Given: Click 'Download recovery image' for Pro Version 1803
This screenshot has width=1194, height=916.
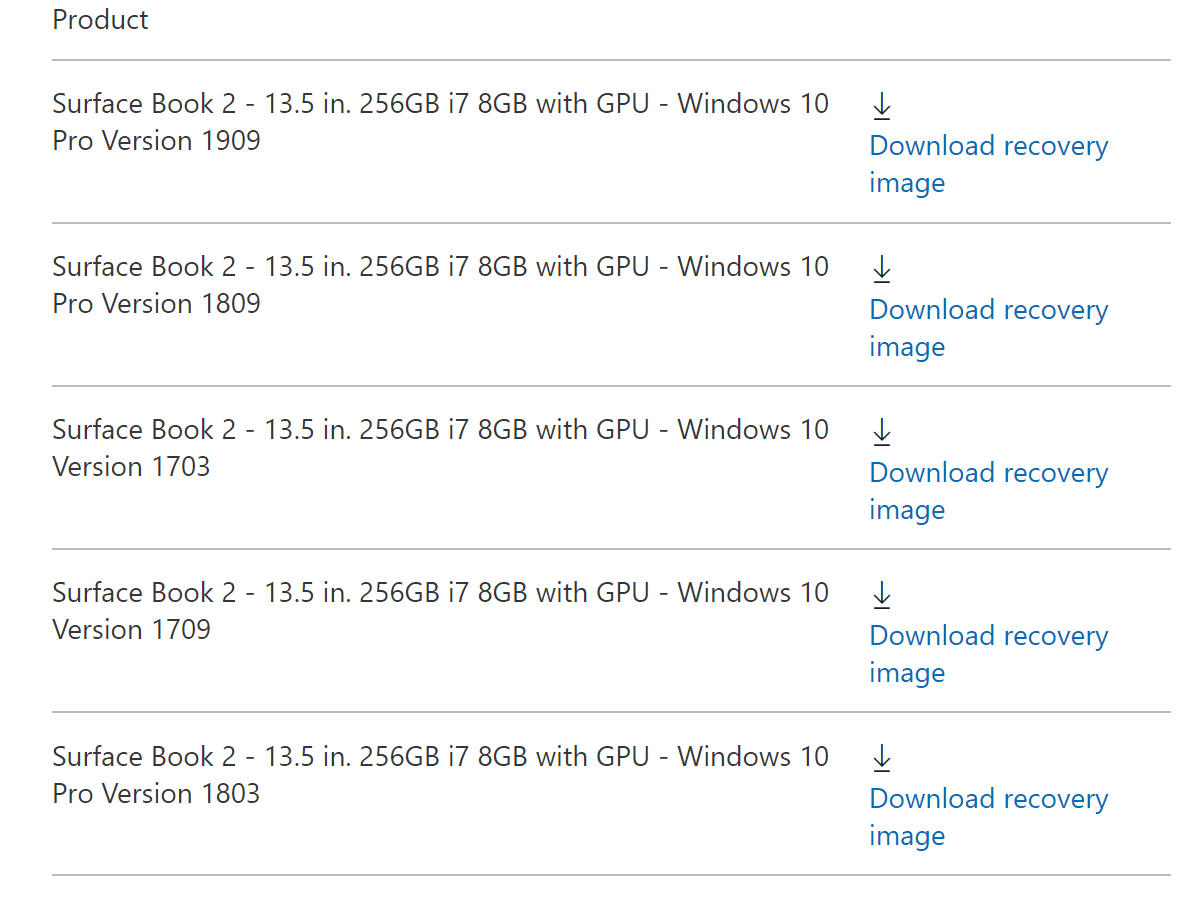Looking at the screenshot, I should pyautogui.click(x=988, y=817).
